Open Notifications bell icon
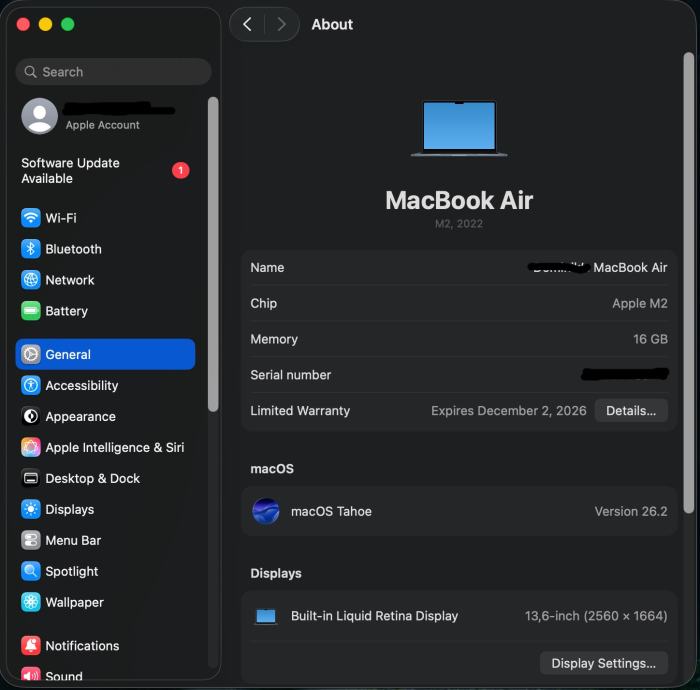The image size is (700, 690). click(31, 646)
